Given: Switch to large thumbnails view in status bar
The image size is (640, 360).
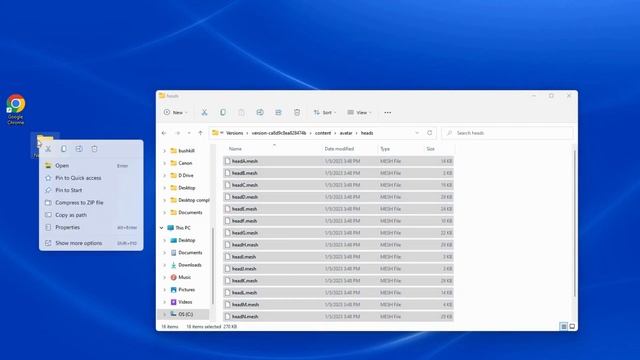Looking at the screenshot, I should click(x=572, y=327).
